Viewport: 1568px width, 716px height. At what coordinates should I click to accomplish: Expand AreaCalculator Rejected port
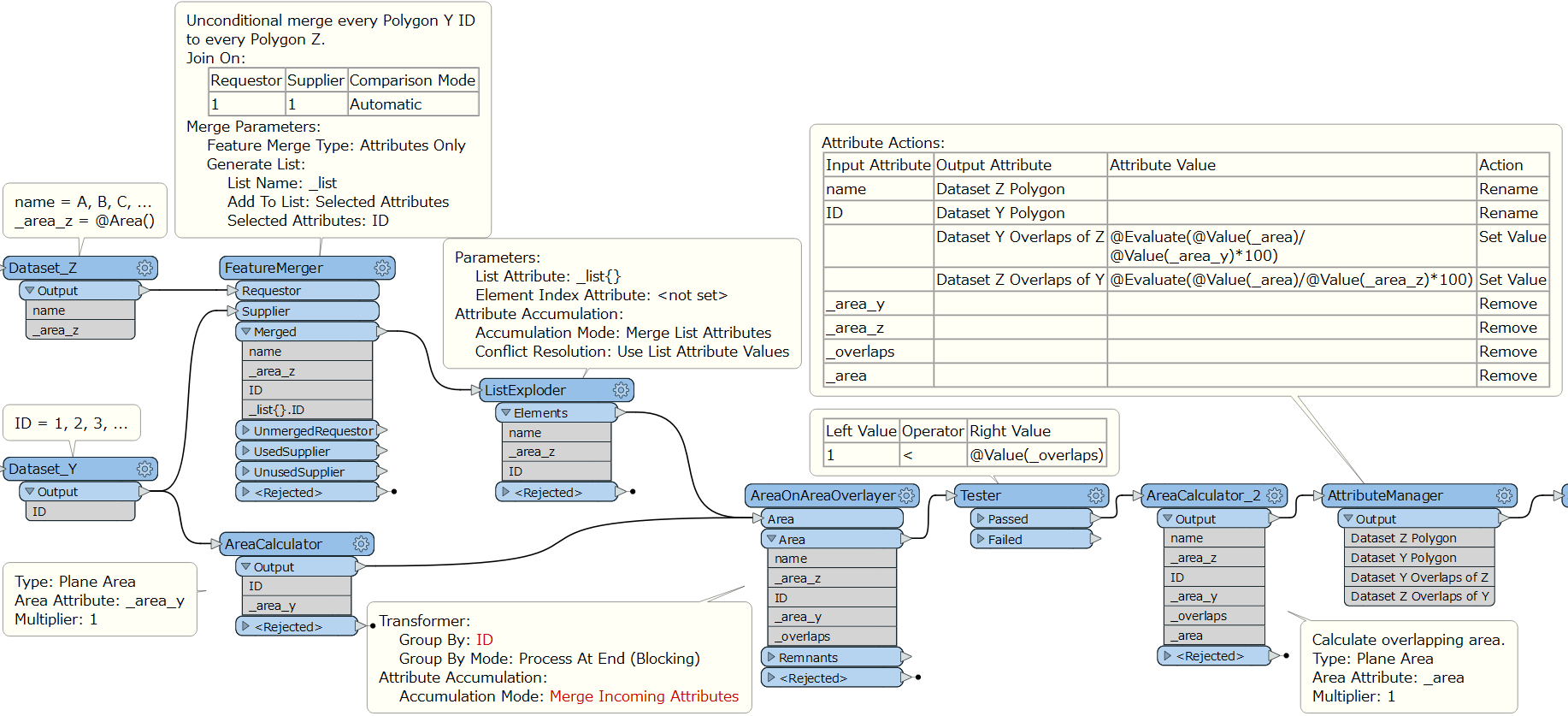pos(246,626)
